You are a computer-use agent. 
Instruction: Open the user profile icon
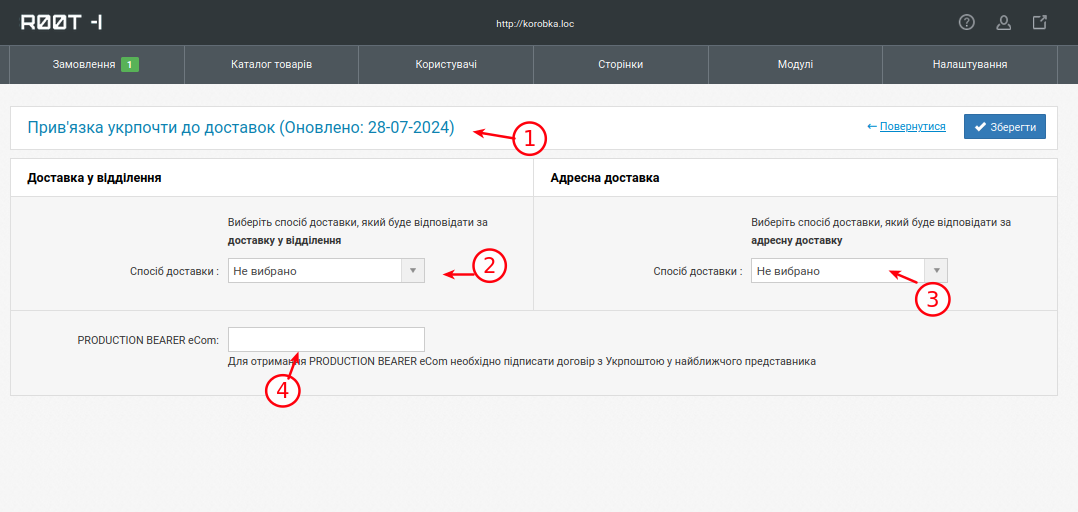(x=1004, y=23)
